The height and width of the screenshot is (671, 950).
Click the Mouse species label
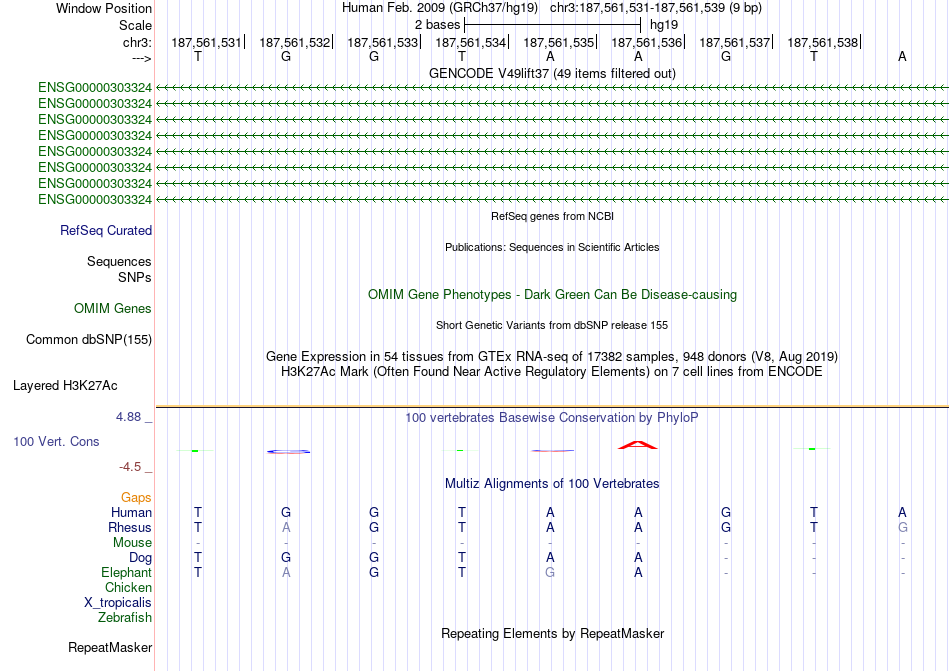tap(132, 543)
